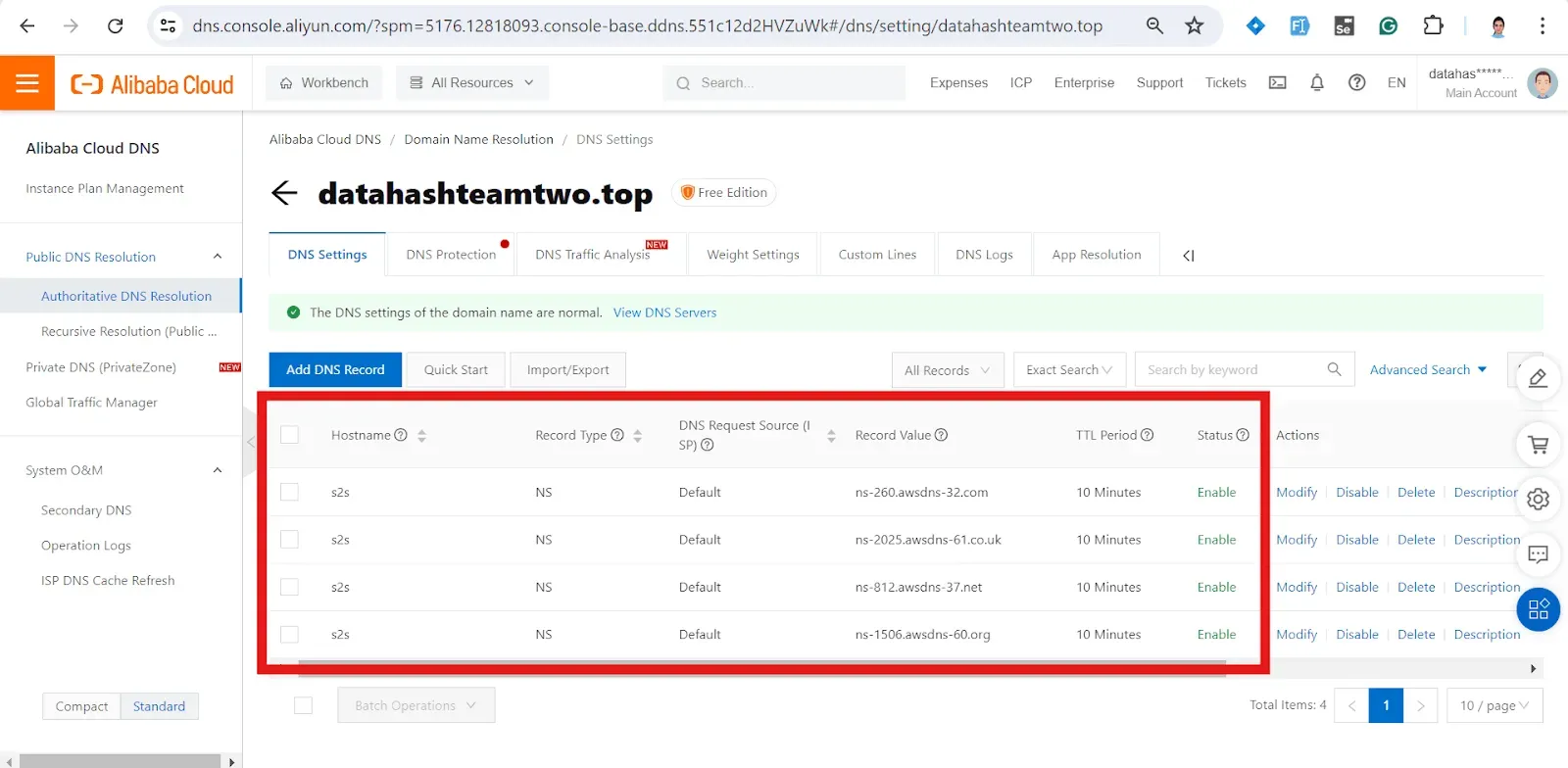Switch to Compact view

[81, 706]
